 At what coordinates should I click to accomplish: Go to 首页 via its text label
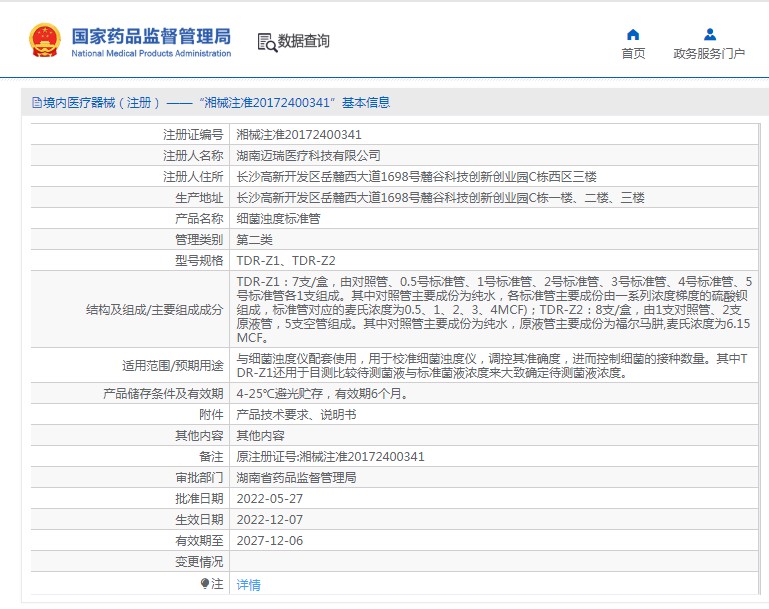coord(632,54)
